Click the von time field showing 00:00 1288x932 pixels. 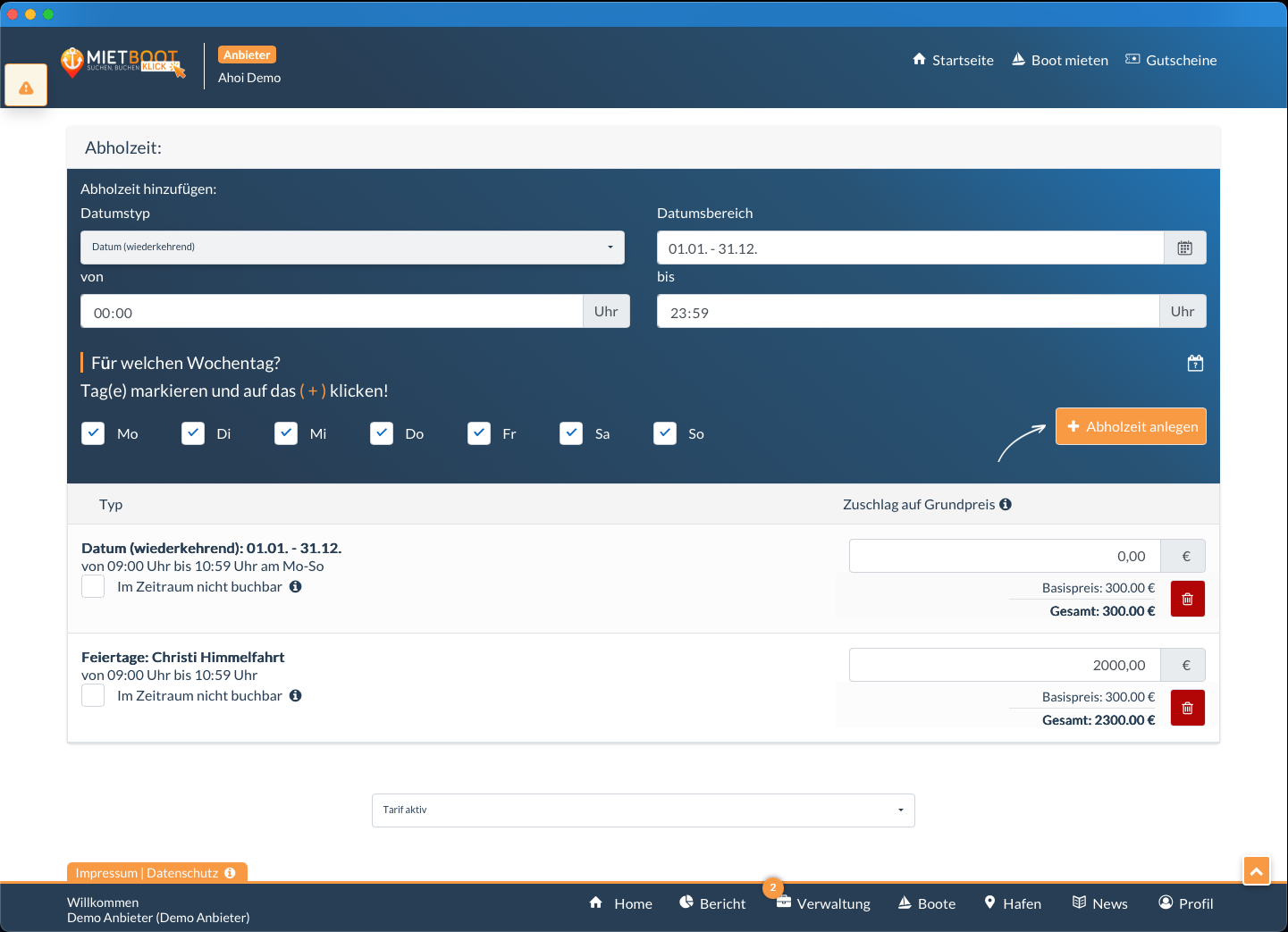pos(332,312)
